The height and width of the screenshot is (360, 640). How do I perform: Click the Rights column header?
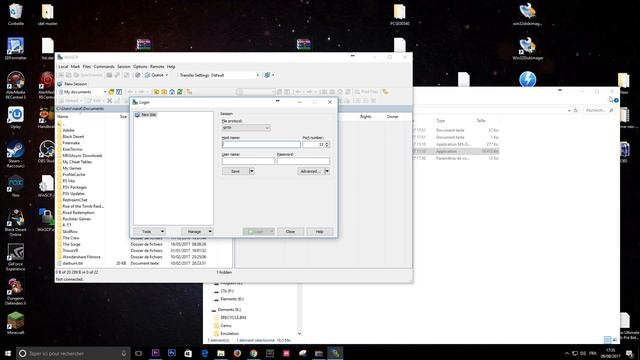(366, 117)
